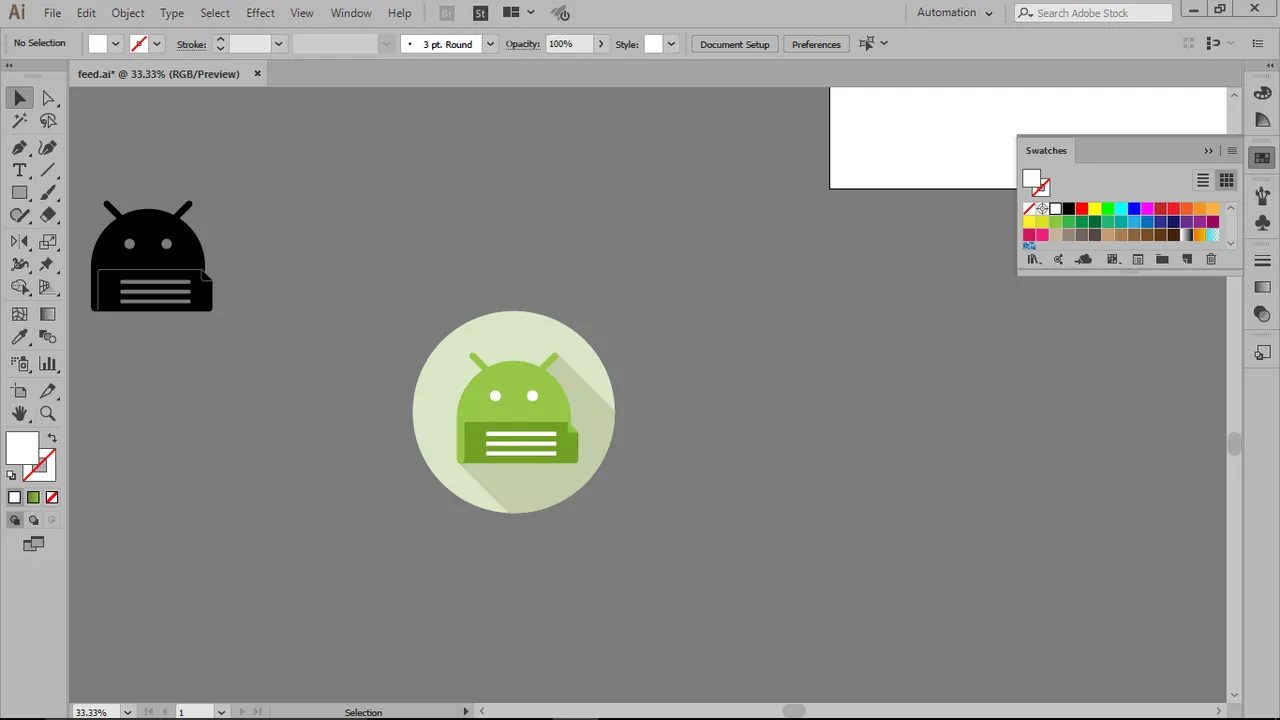Screen dimensions: 1280x720
Task: Select the Type tool
Action: pos(20,170)
